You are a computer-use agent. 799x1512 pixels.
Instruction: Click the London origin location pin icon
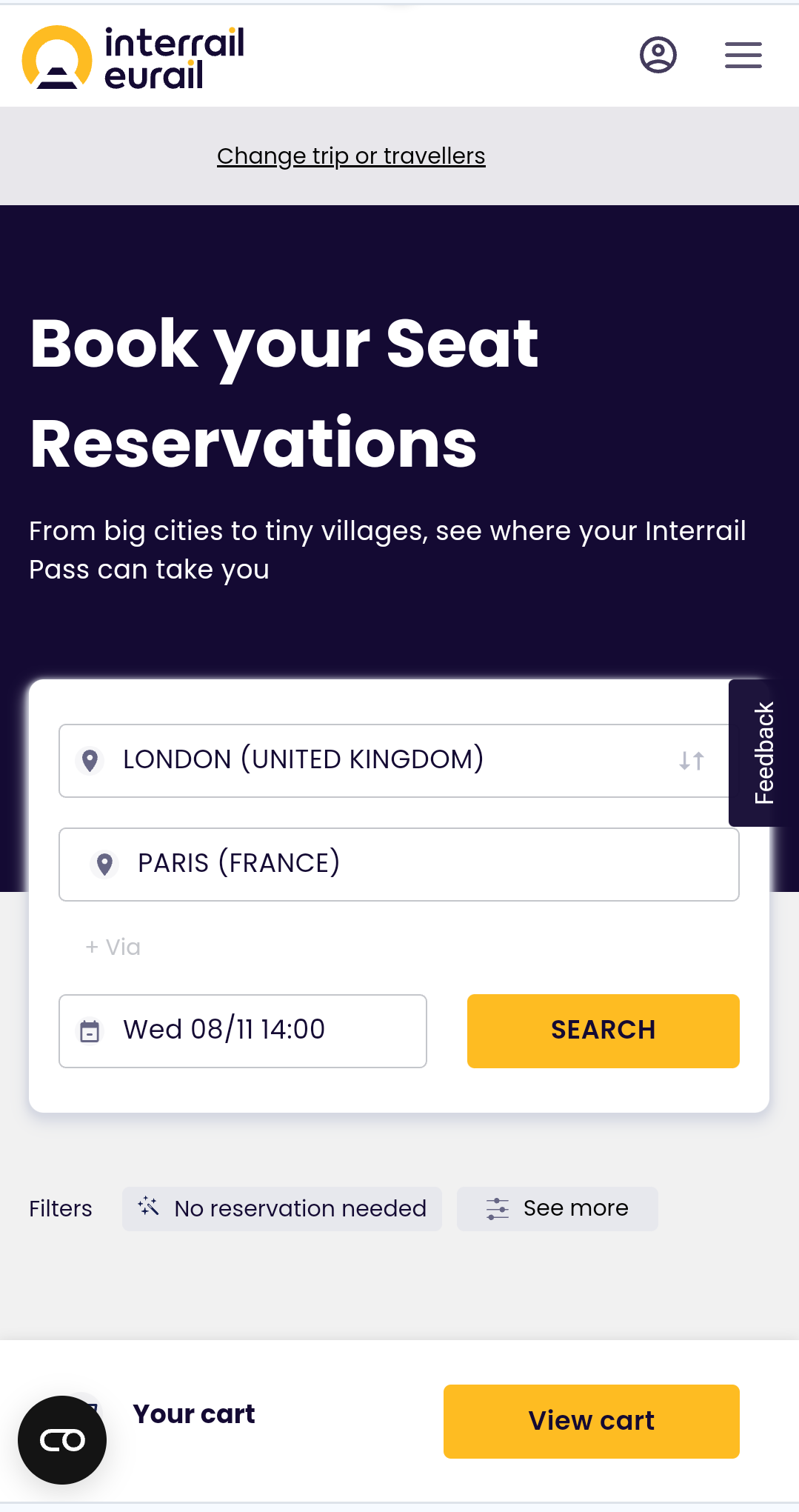(x=90, y=760)
